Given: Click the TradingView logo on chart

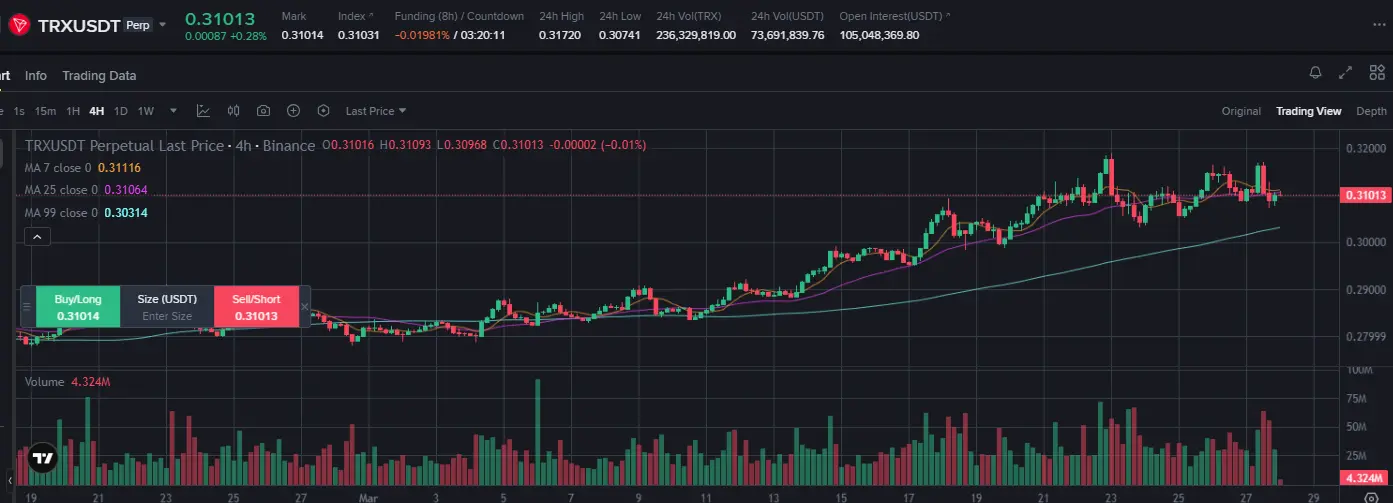Looking at the screenshot, I should pyautogui.click(x=42, y=459).
